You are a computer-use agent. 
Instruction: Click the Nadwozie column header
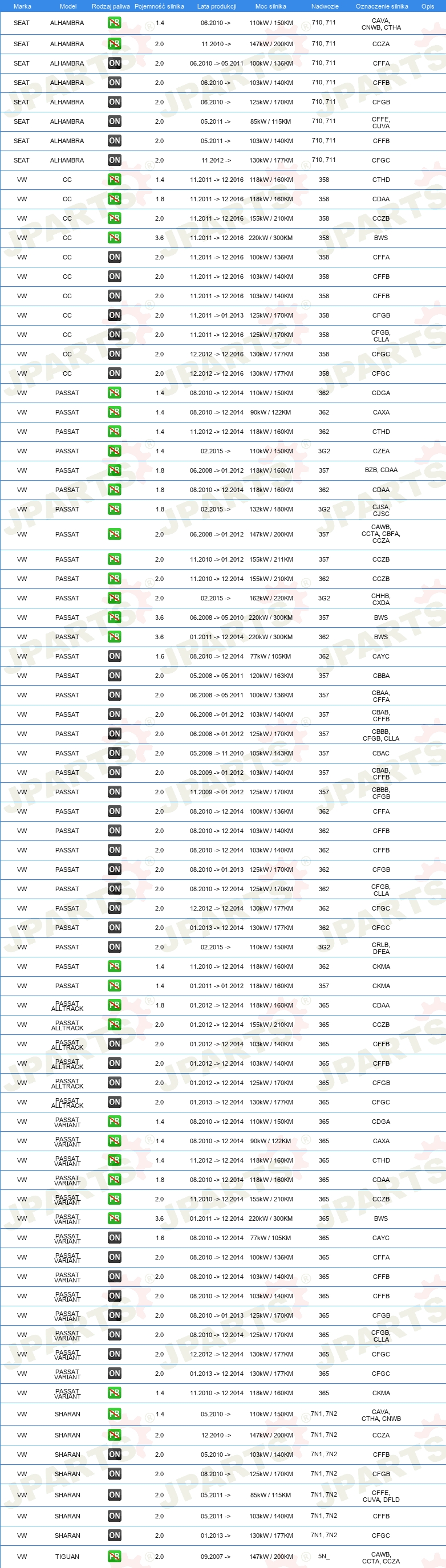pos(325,6)
